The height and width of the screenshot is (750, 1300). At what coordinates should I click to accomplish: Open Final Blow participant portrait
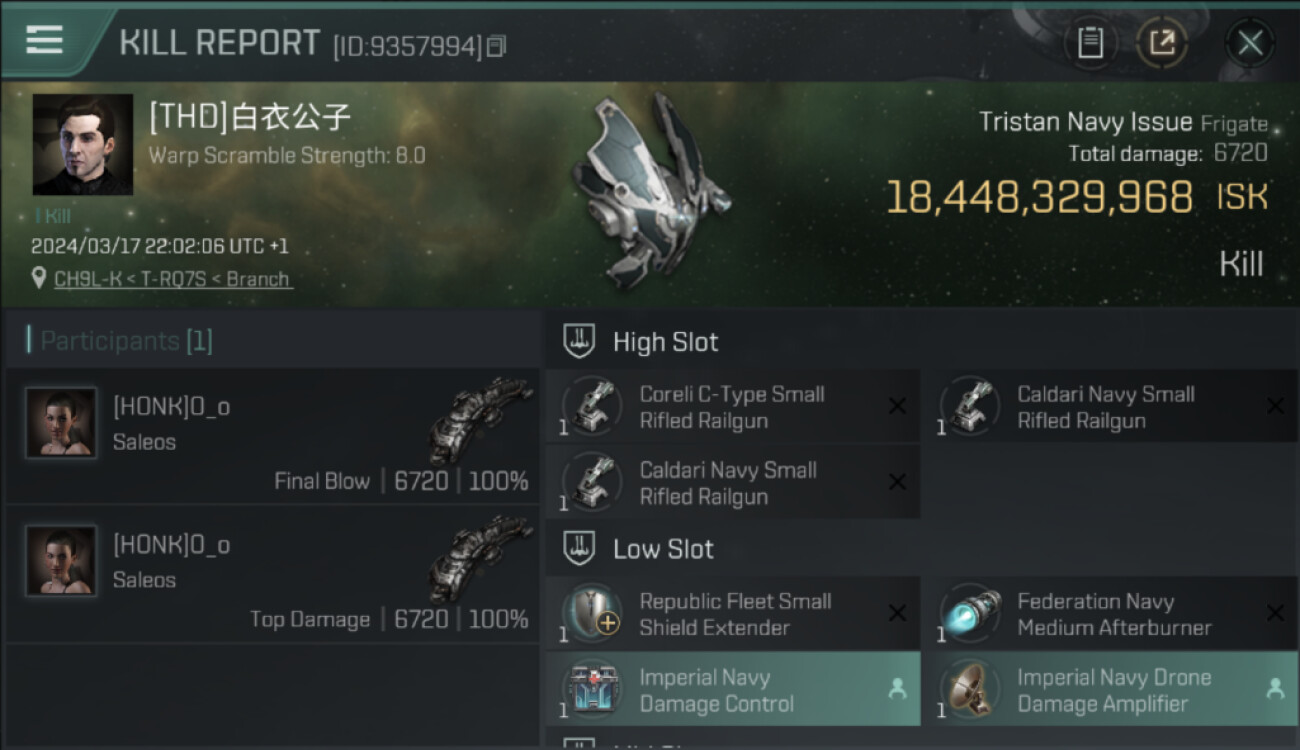point(61,424)
